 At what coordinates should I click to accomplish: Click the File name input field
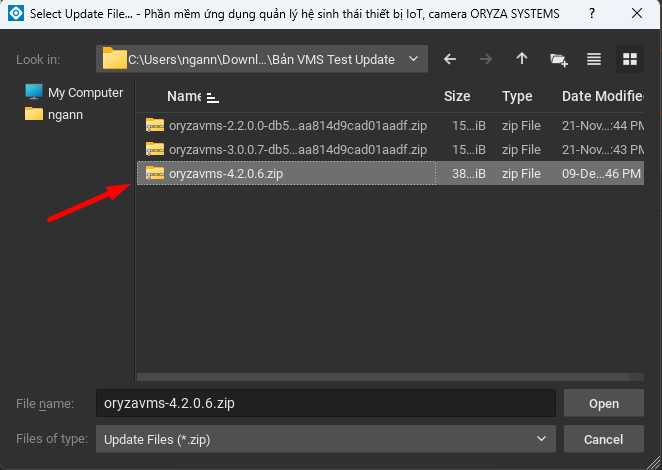click(326, 403)
